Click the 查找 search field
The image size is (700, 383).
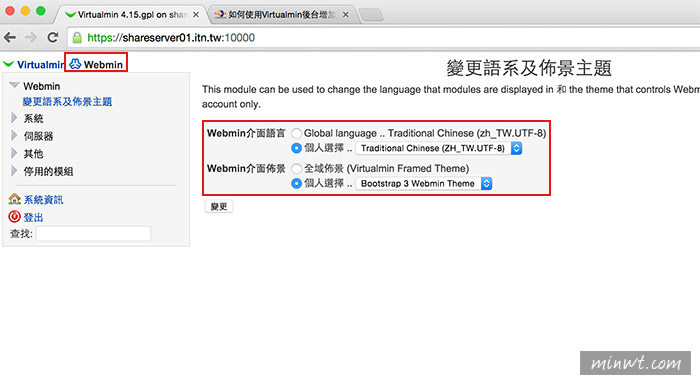click(x=93, y=233)
